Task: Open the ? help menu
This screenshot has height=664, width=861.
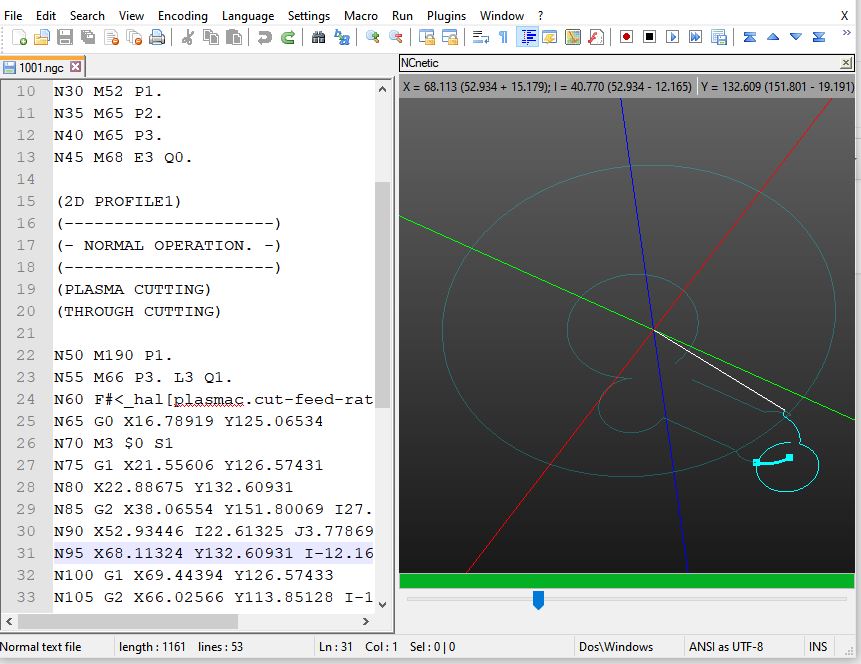Action: pyautogui.click(x=540, y=15)
